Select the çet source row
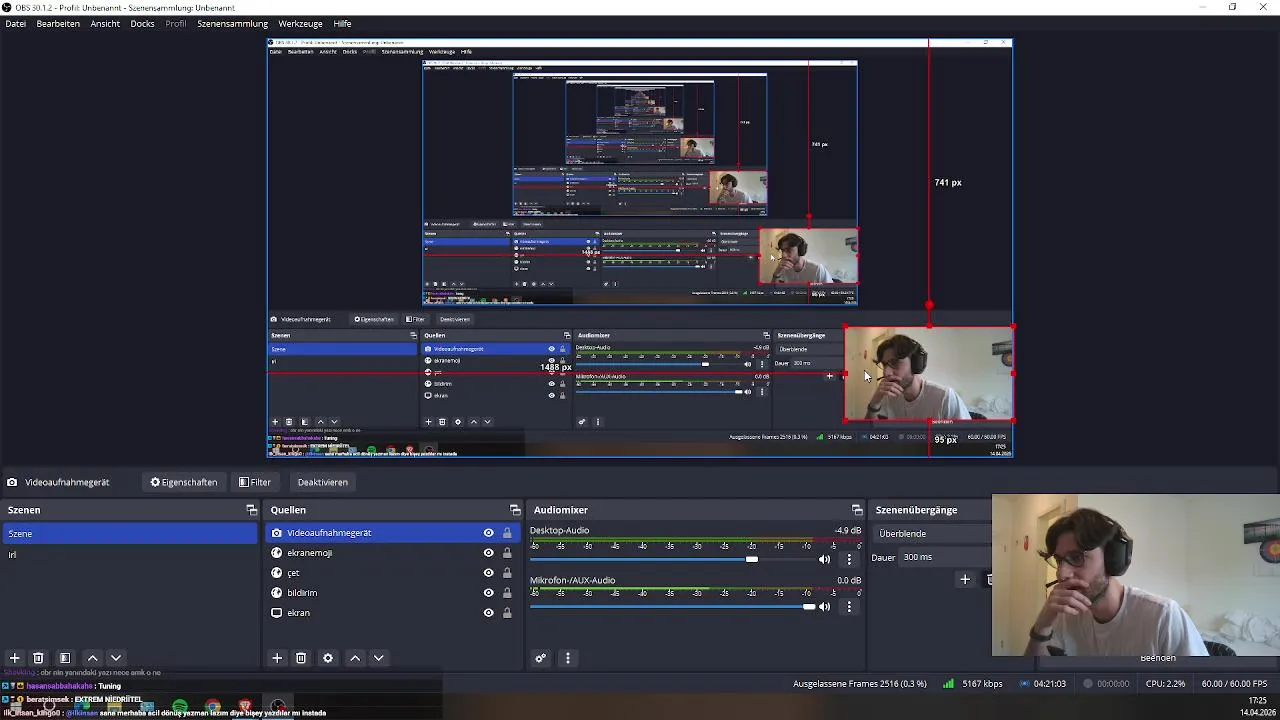 tap(393, 573)
